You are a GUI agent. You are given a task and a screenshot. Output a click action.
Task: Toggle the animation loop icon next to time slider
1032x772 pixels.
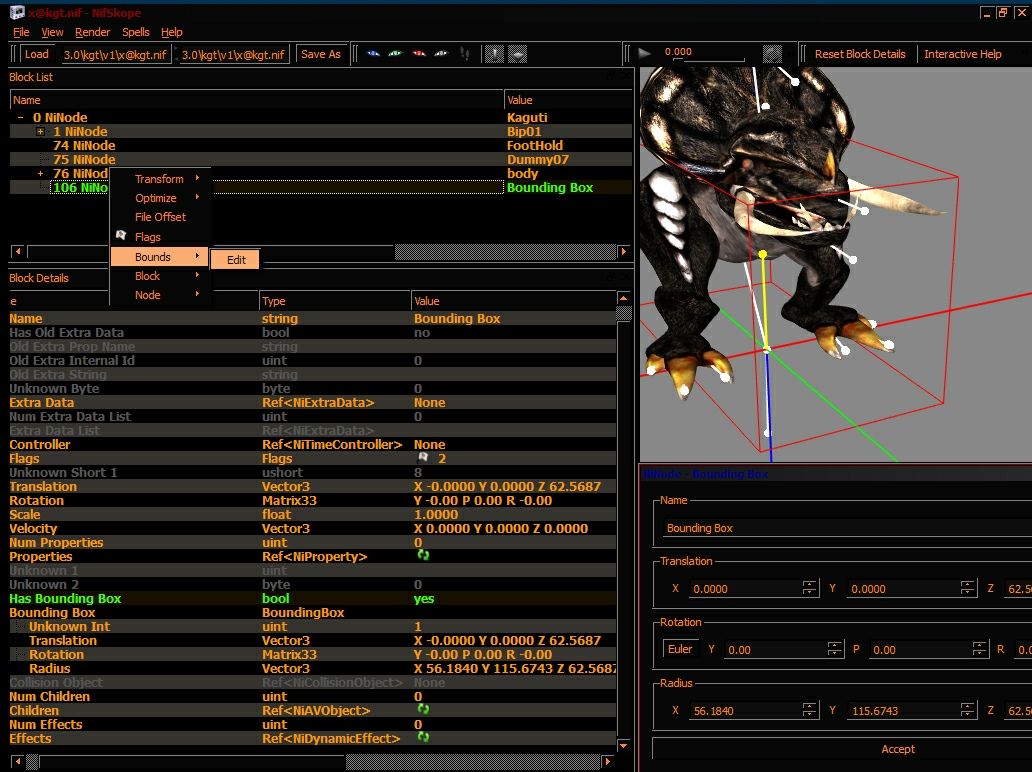pos(772,53)
